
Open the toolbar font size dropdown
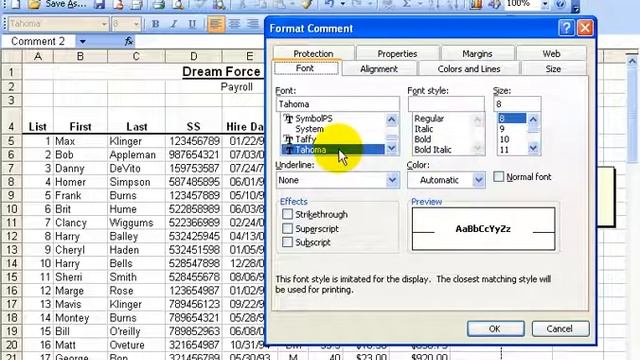[136, 24]
